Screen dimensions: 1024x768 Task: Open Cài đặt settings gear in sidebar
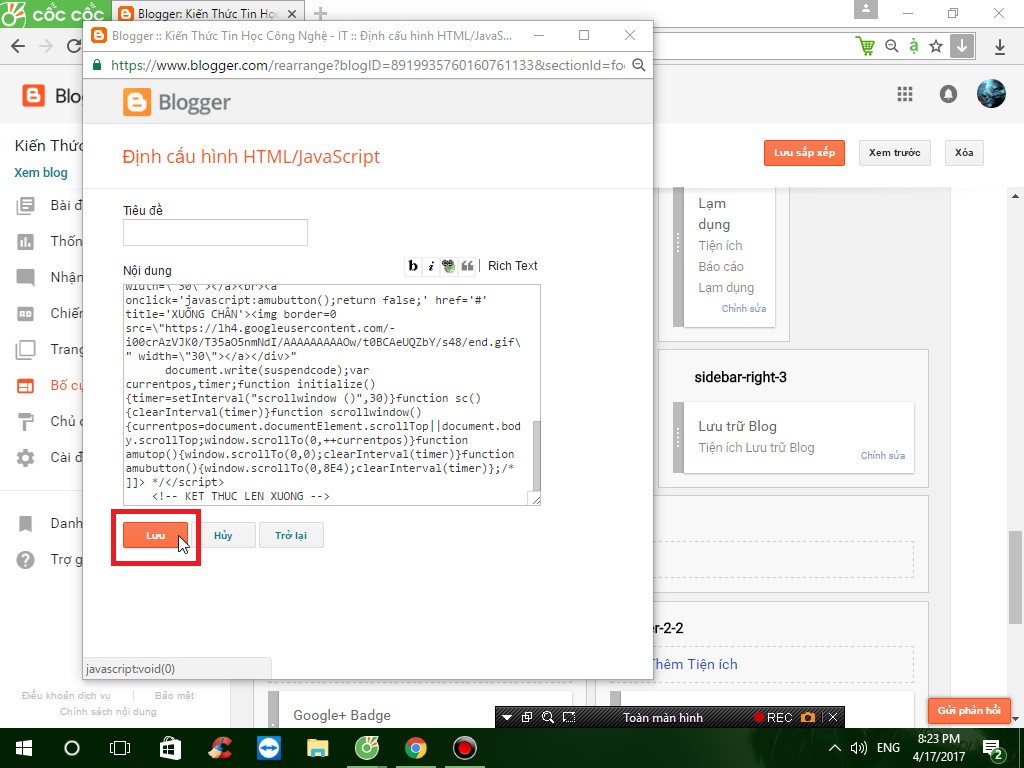tap(49, 457)
